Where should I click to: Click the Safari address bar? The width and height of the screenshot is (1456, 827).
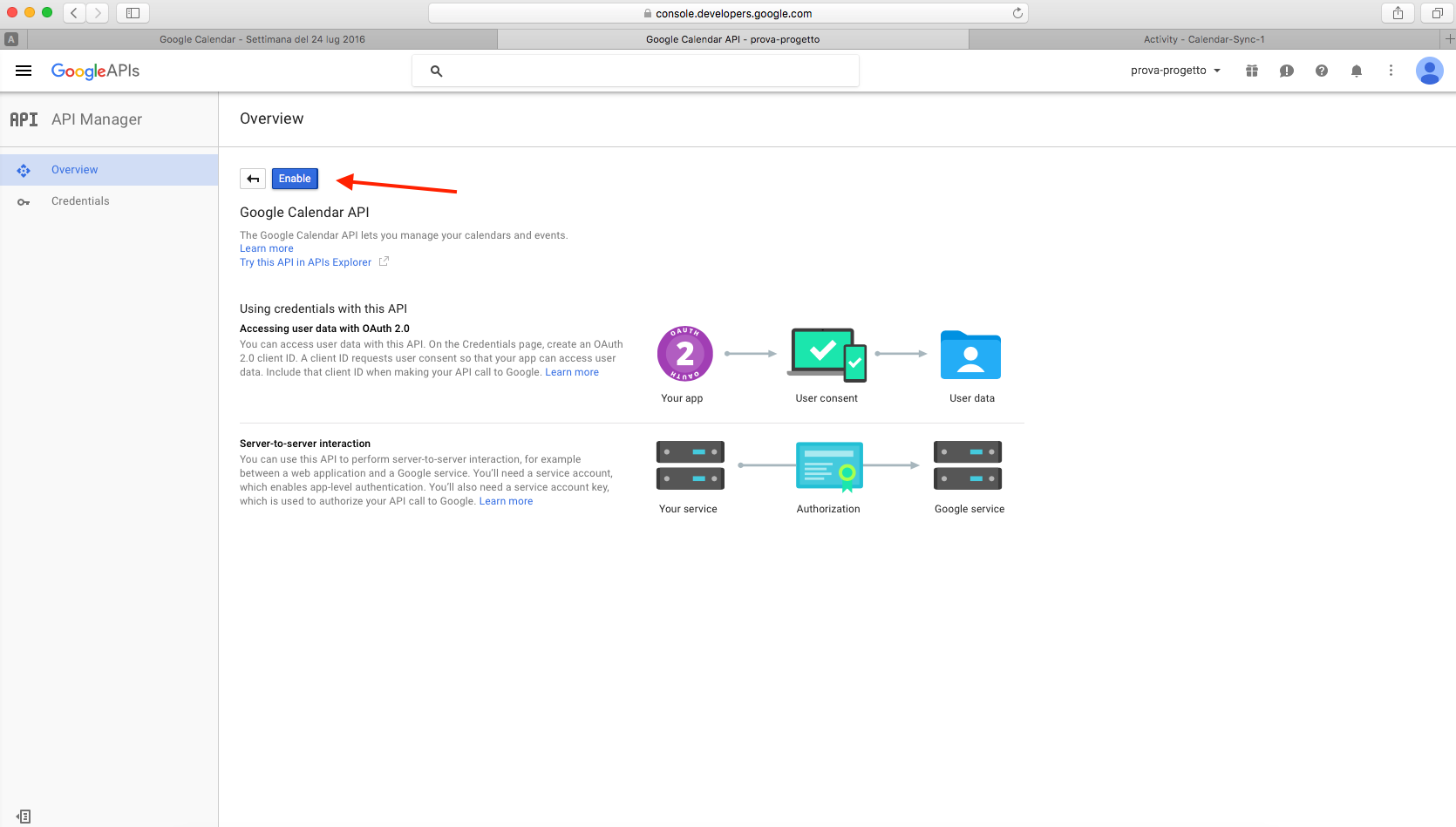[x=728, y=13]
